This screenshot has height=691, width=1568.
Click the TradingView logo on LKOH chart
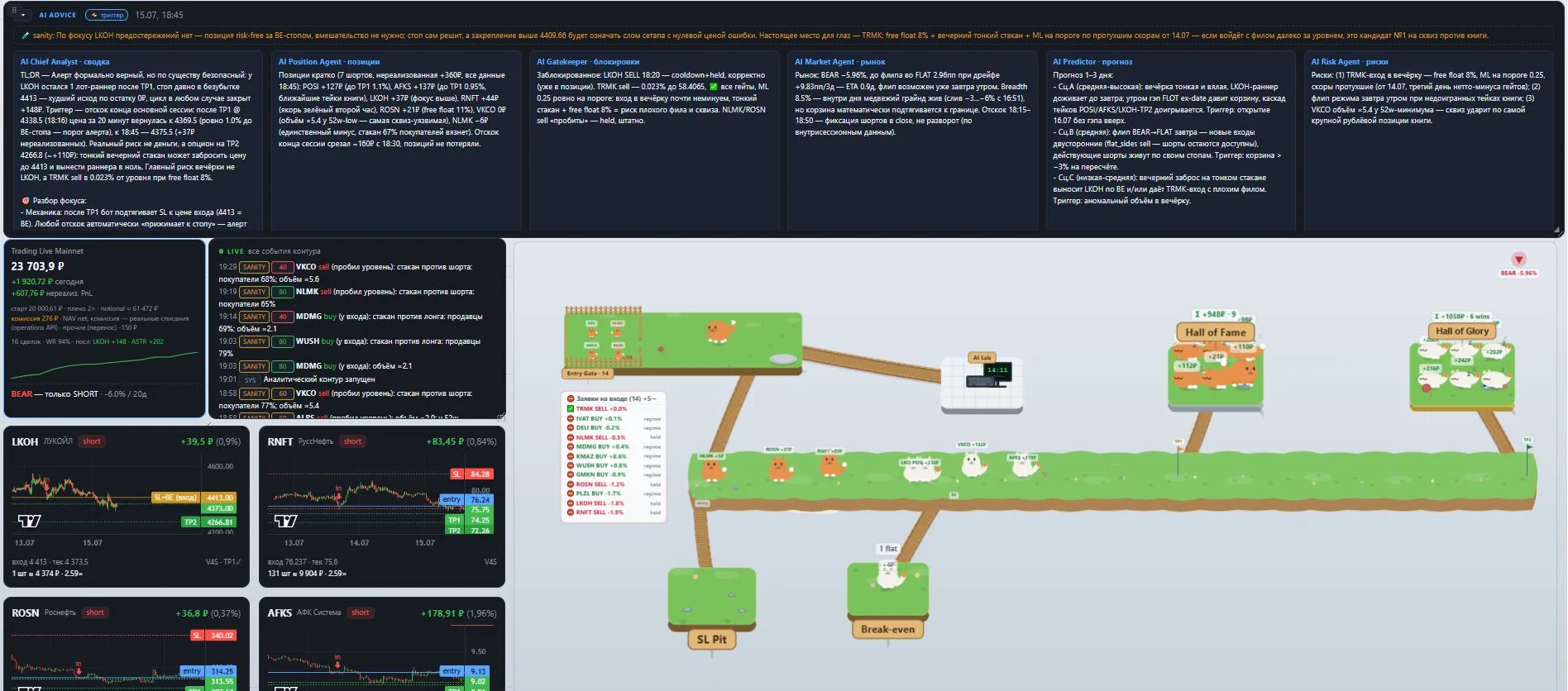(x=30, y=521)
